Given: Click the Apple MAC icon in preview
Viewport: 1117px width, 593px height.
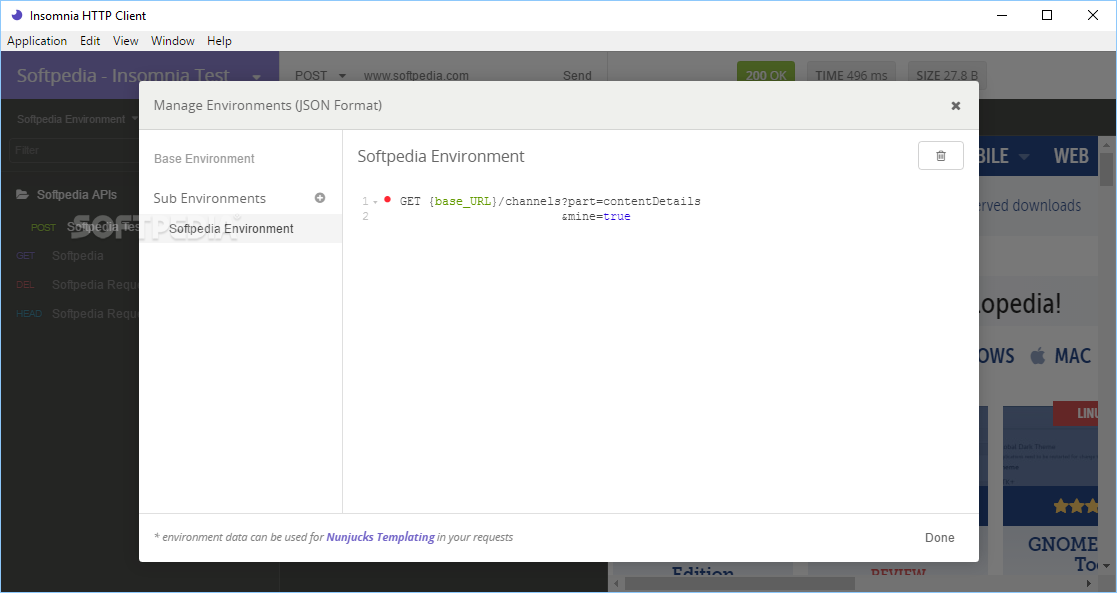Looking at the screenshot, I should click(x=1038, y=355).
